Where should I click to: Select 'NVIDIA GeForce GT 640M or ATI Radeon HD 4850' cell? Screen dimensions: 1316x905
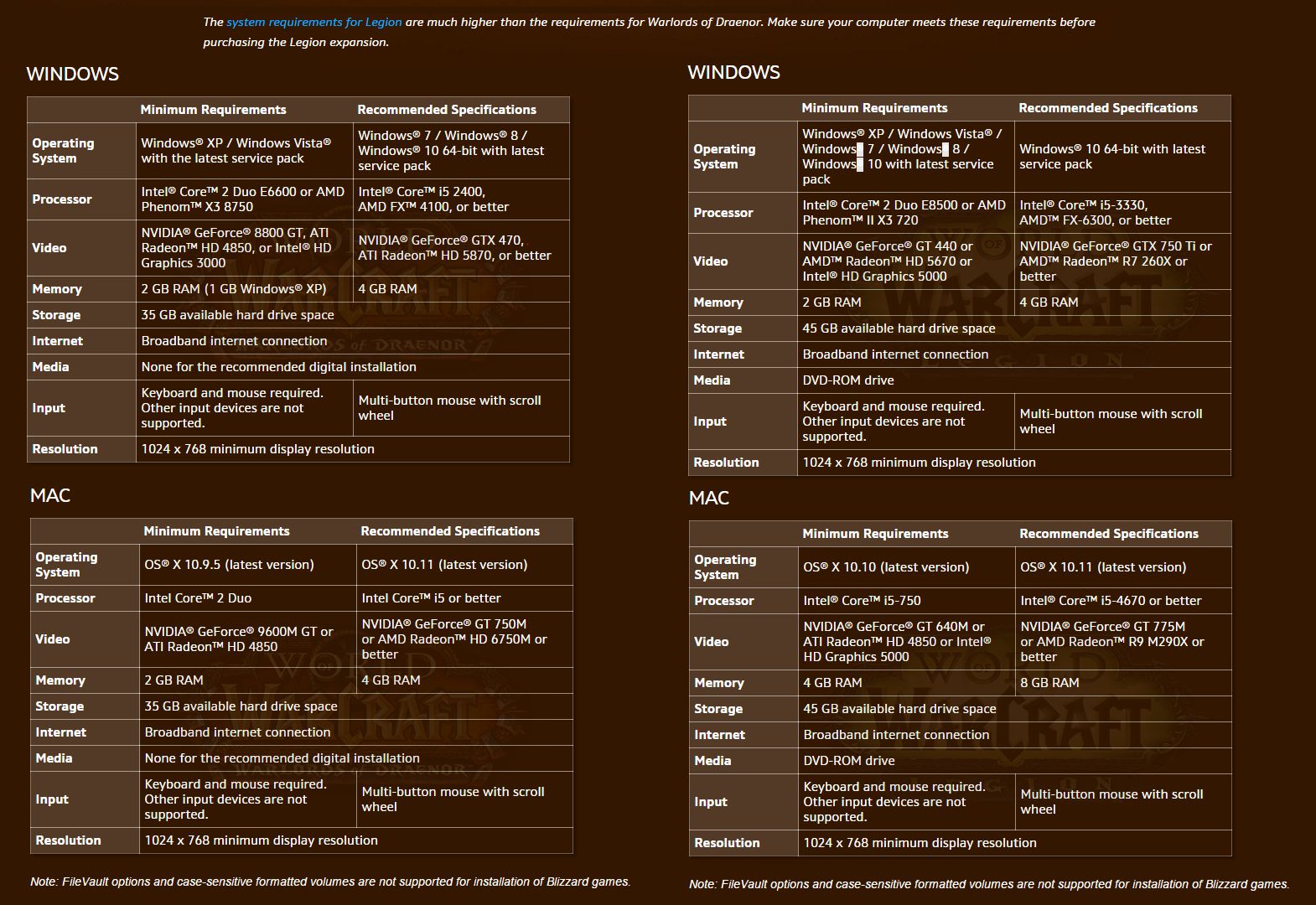tap(907, 642)
